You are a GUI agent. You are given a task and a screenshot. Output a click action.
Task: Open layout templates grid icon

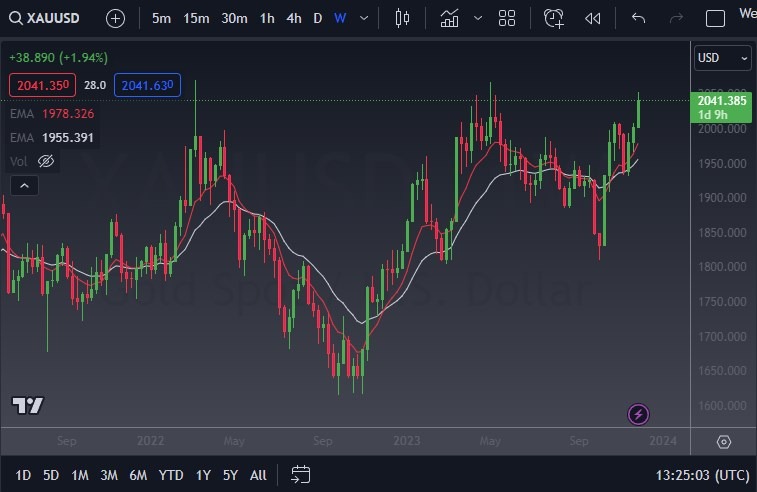506,18
